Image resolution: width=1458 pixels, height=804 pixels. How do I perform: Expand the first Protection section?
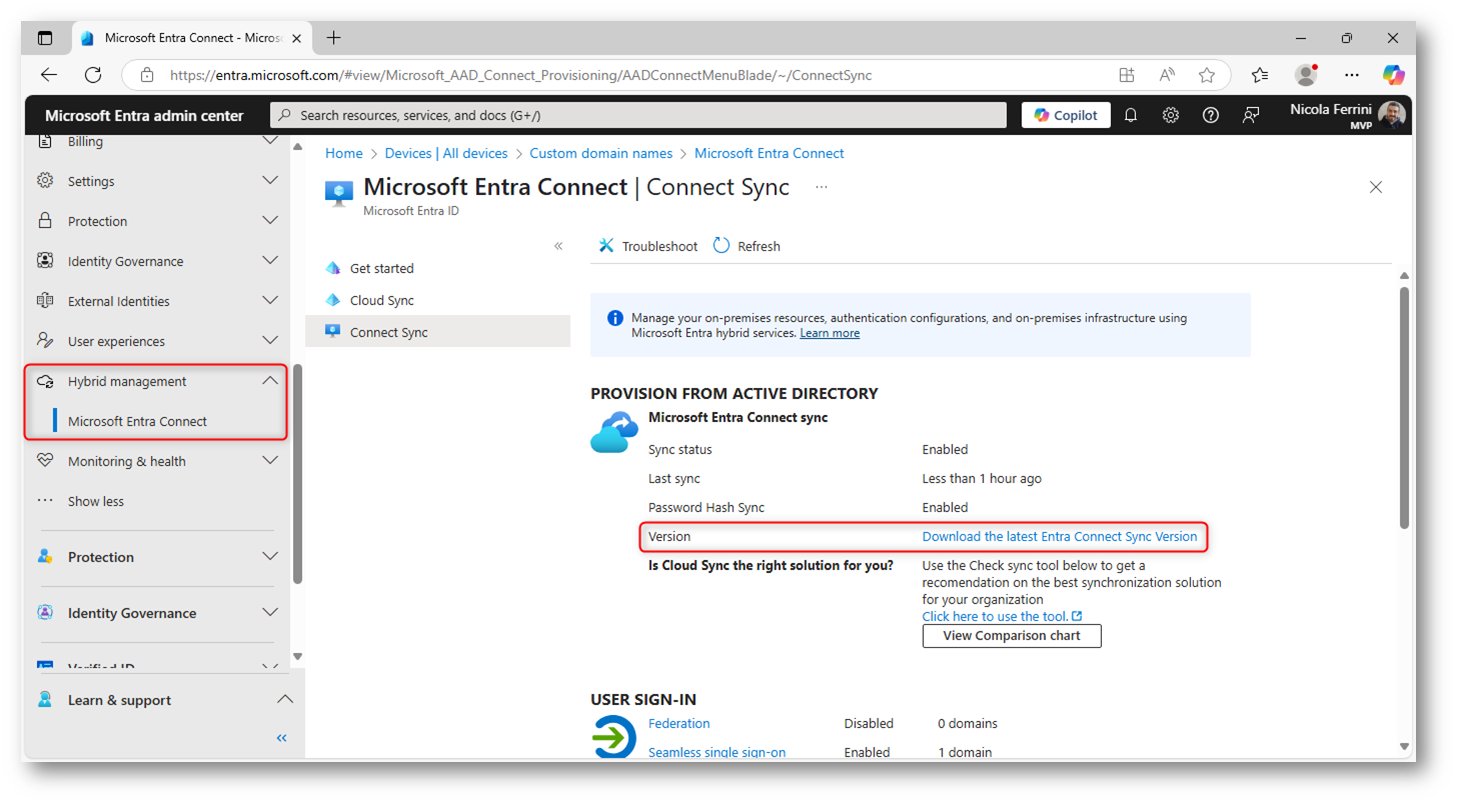(158, 221)
